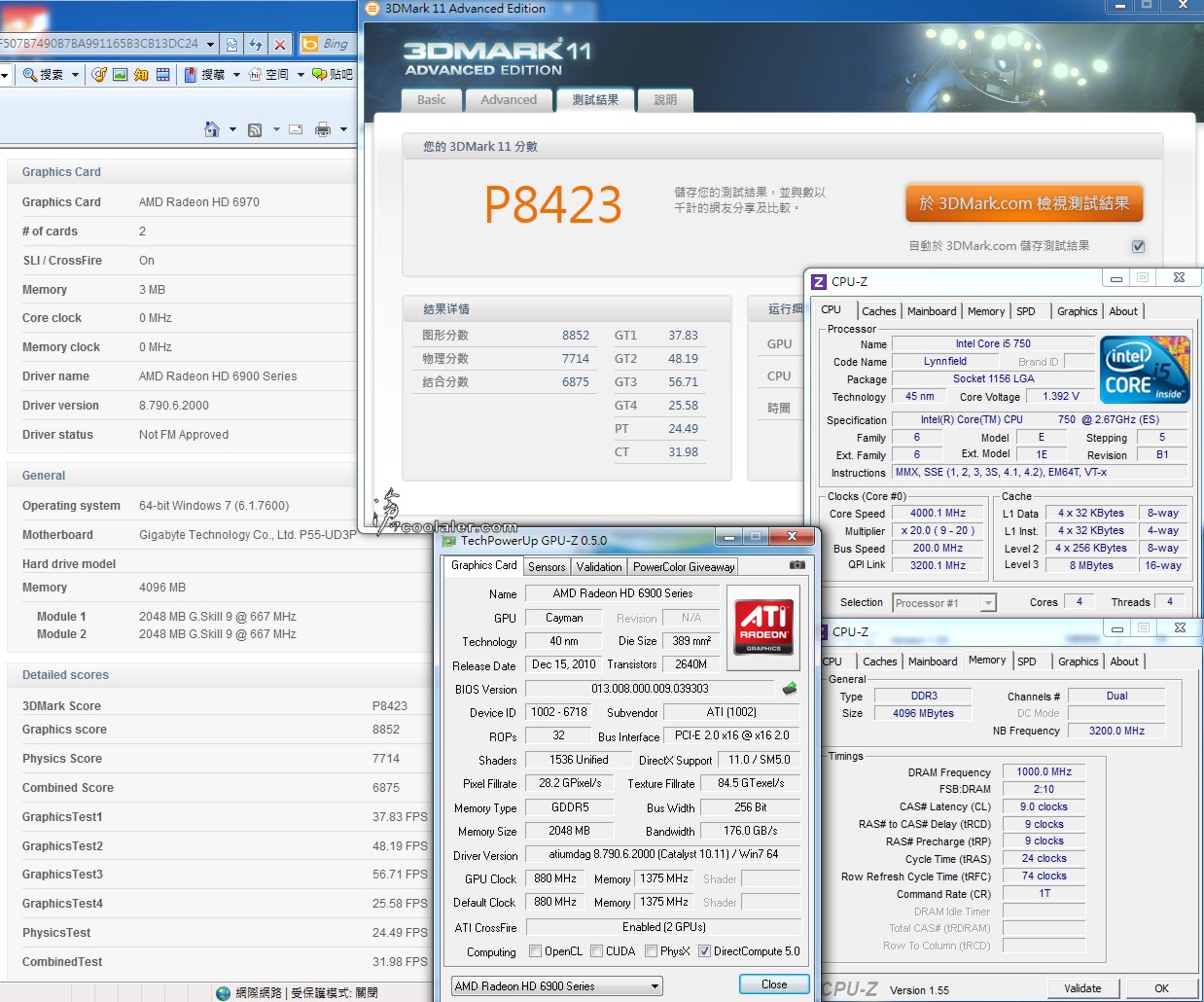Open the PowerColor Giveaway tab in GPU-Z

click(x=684, y=566)
